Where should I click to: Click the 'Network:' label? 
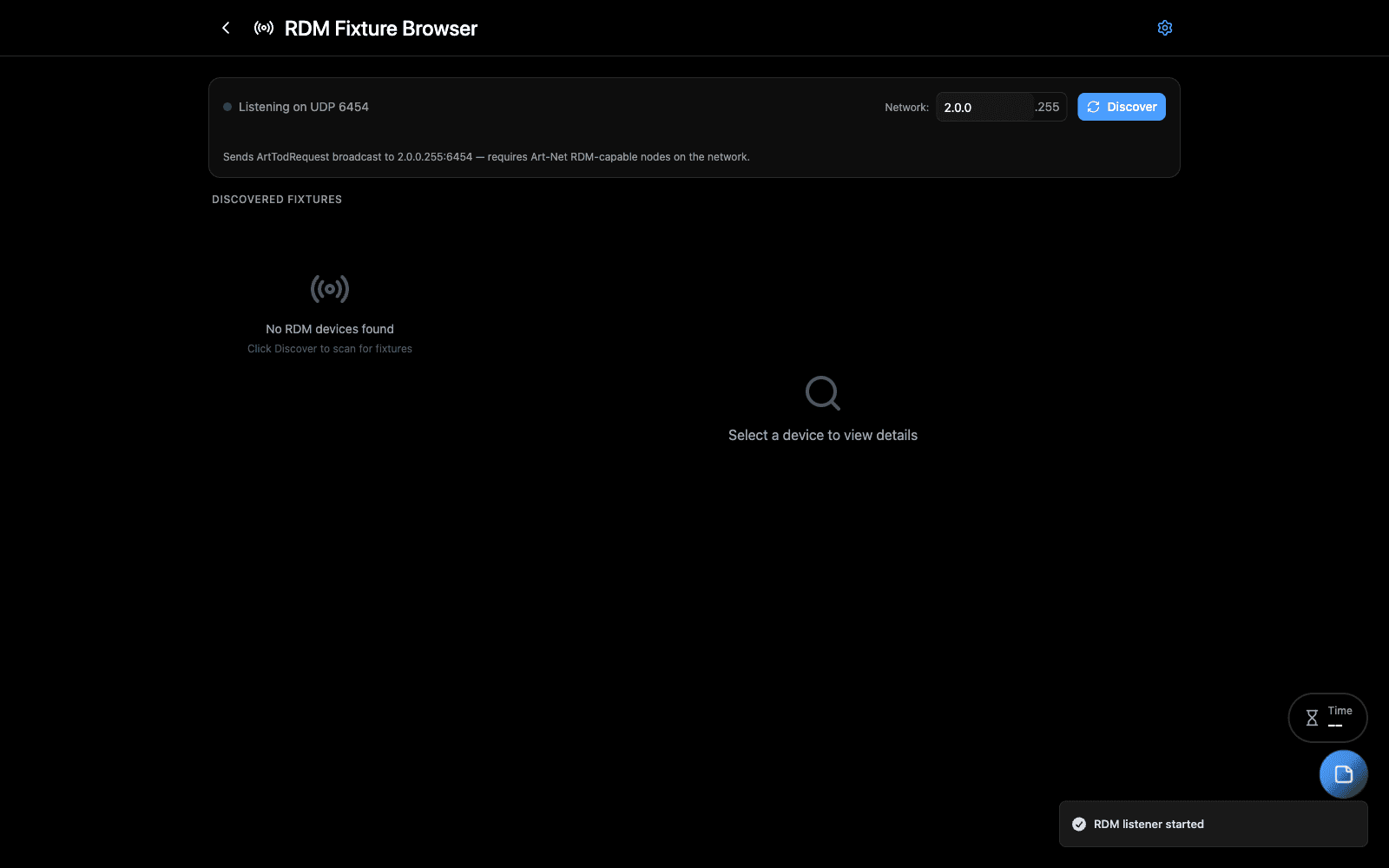click(x=907, y=108)
